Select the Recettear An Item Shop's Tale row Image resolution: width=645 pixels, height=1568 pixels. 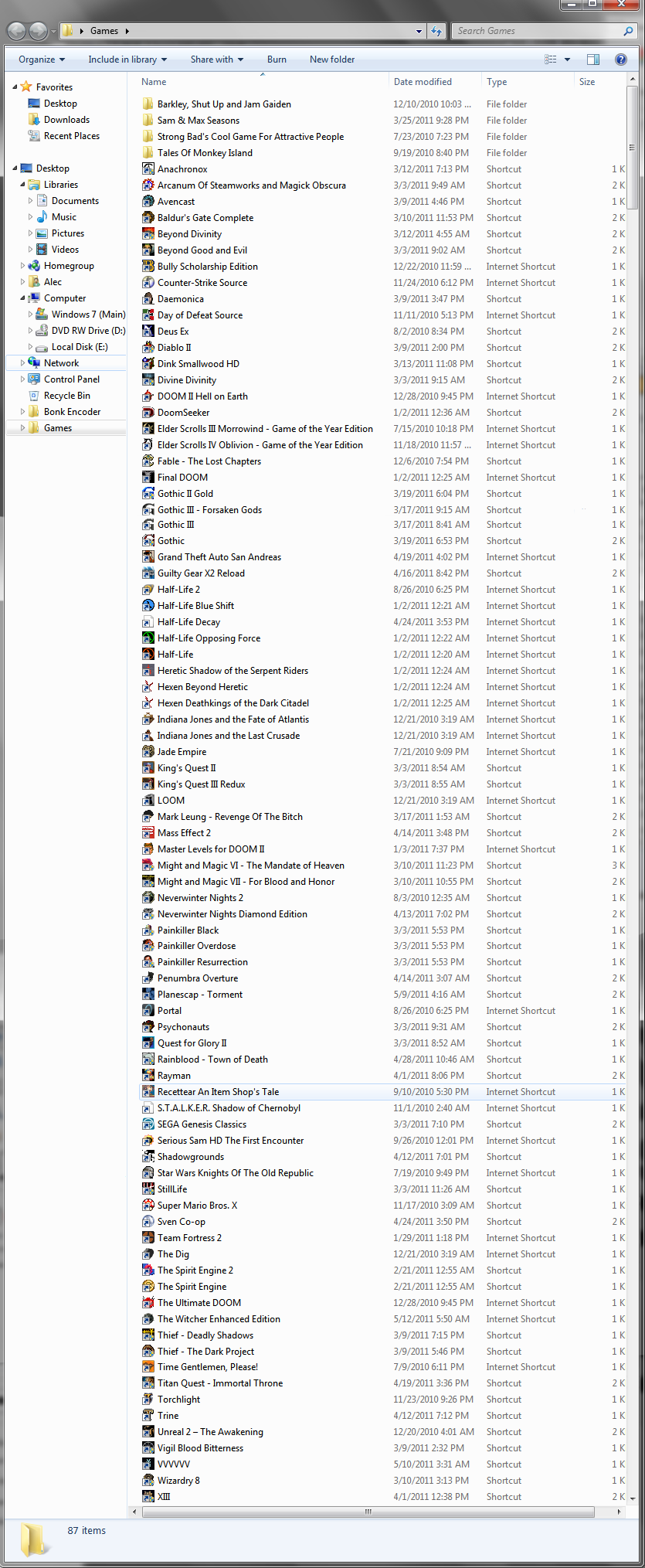[x=382, y=1092]
